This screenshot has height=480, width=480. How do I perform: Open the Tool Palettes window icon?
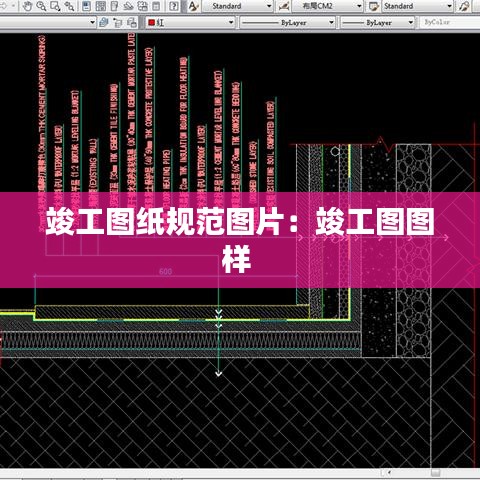pos(114,6)
